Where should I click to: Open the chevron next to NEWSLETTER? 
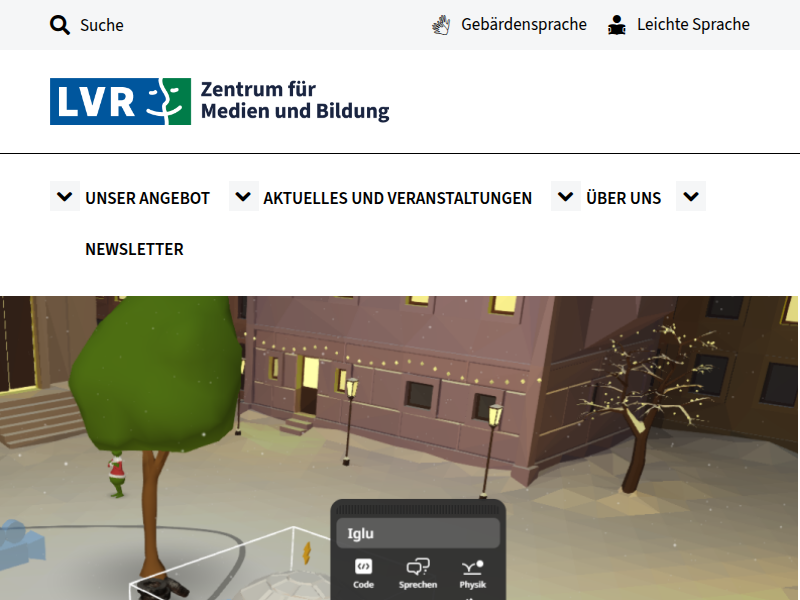coord(690,196)
